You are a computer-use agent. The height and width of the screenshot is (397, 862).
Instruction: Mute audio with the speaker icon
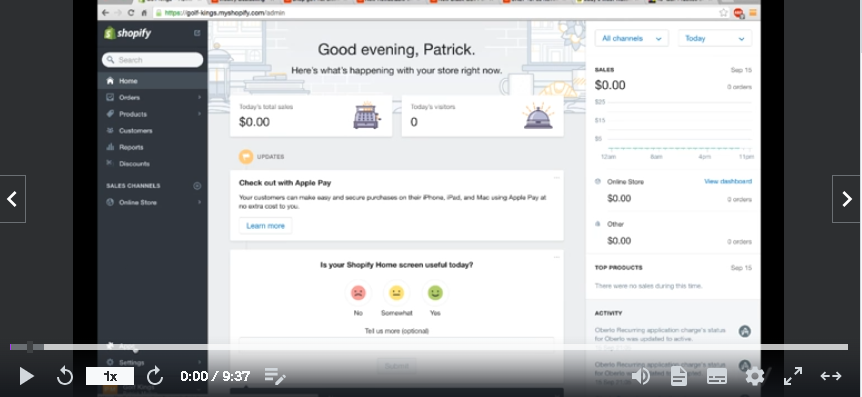(x=640, y=376)
